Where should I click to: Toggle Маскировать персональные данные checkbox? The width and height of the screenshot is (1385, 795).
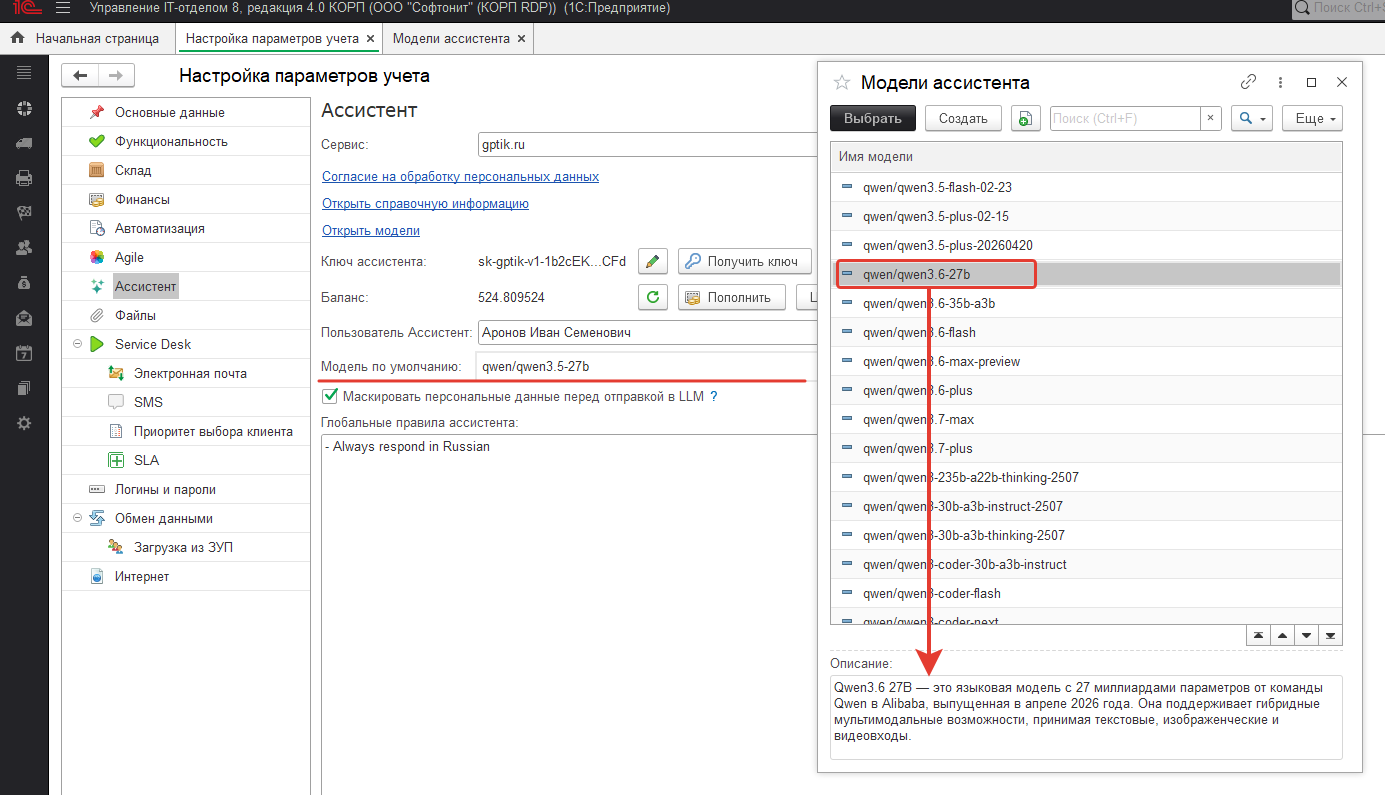pos(330,396)
